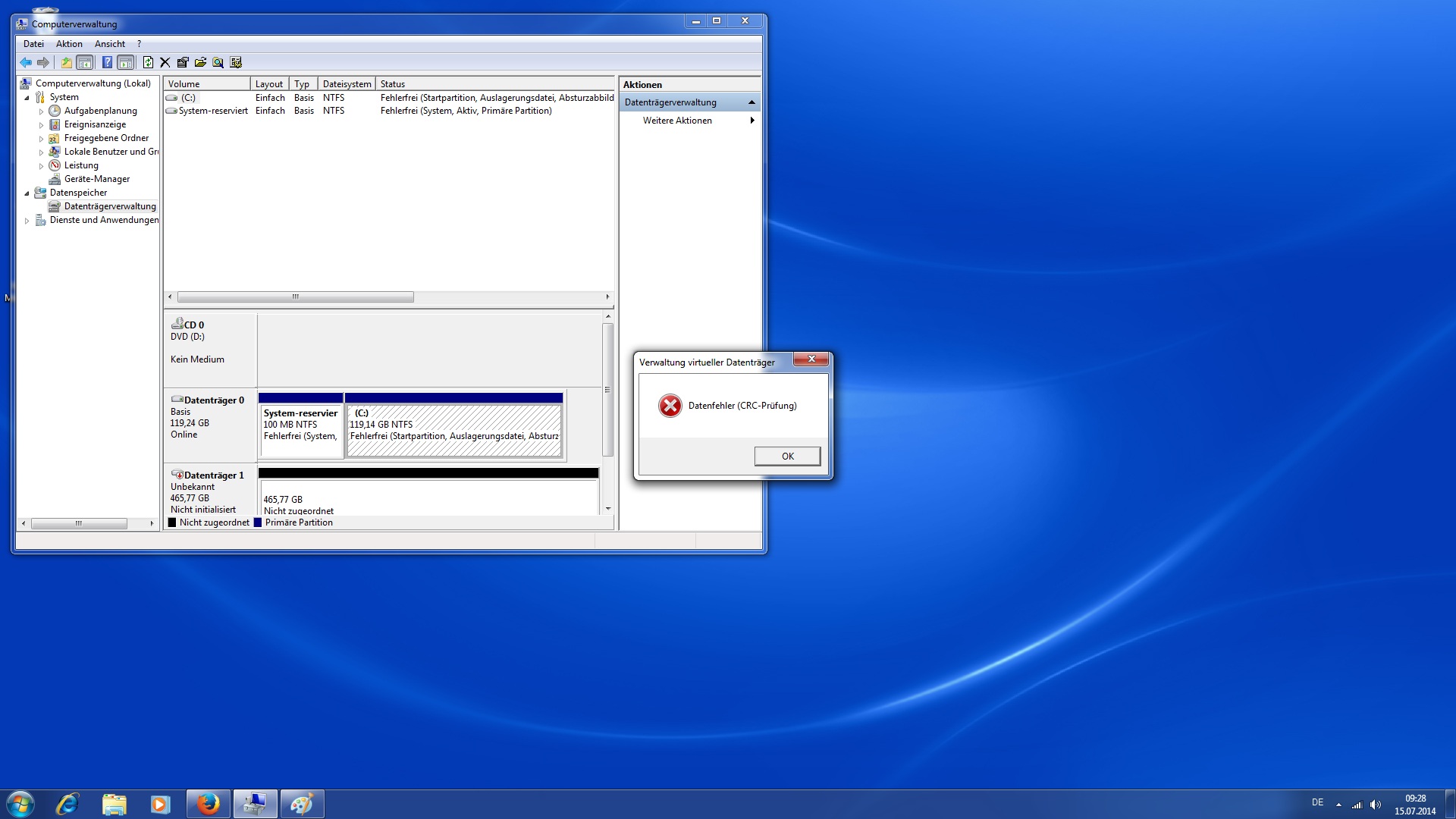1456x819 pixels.
Task: Open the Ansicht menu
Action: (x=110, y=44)
